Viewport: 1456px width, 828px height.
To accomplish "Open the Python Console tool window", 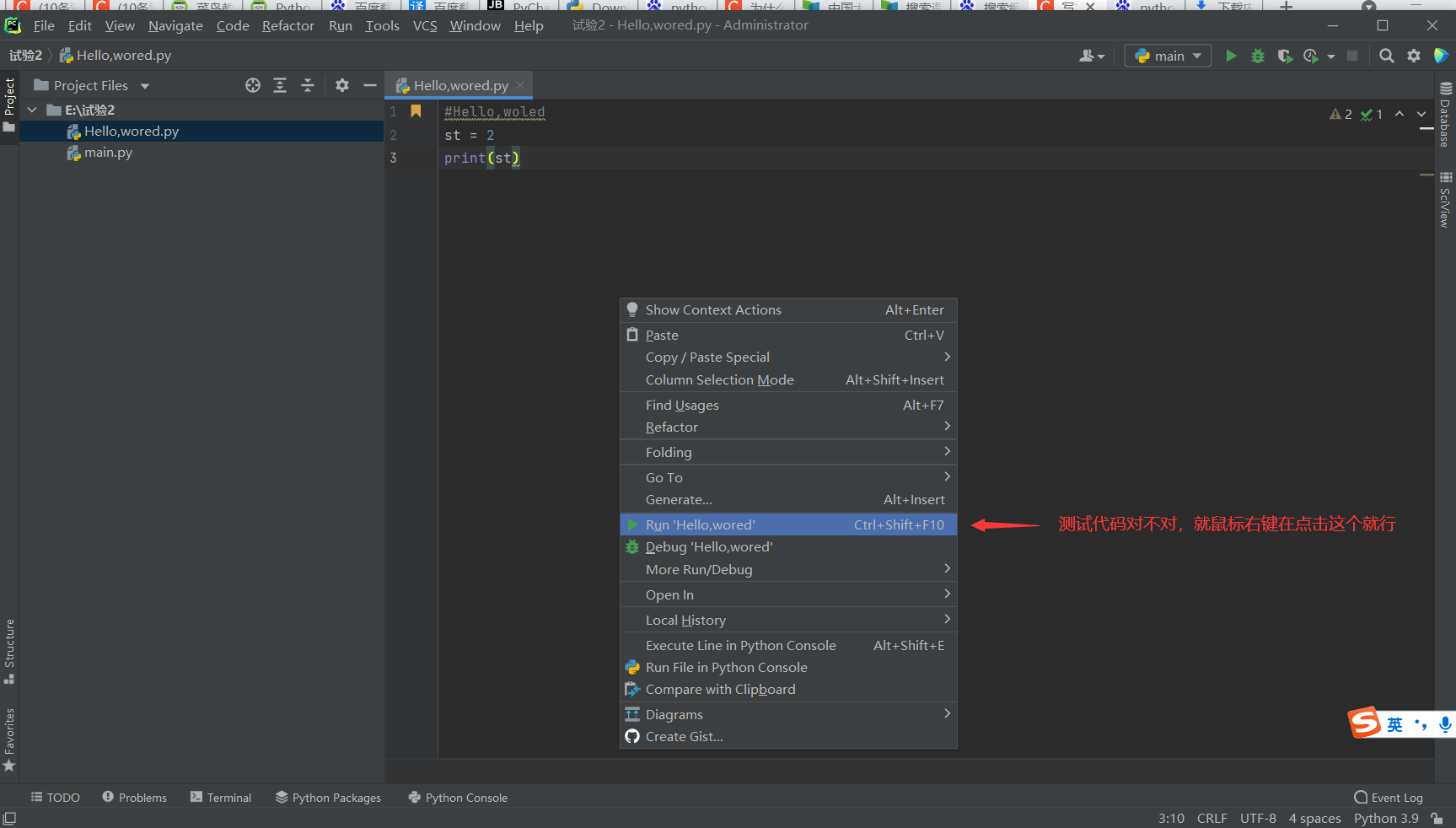I will (458, 797).
